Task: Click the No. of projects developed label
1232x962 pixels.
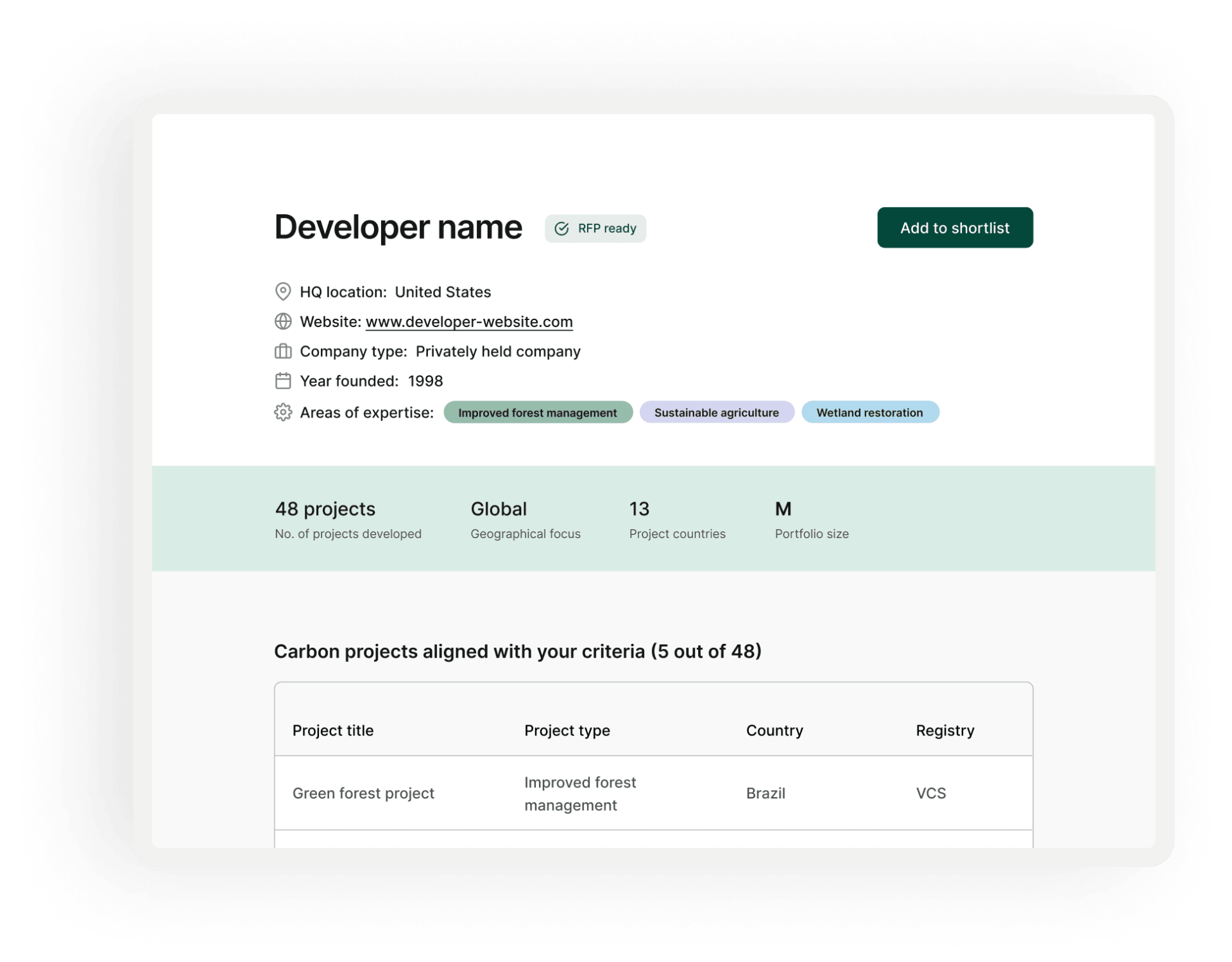Action: pyautogui.click(x=348, y=534)
